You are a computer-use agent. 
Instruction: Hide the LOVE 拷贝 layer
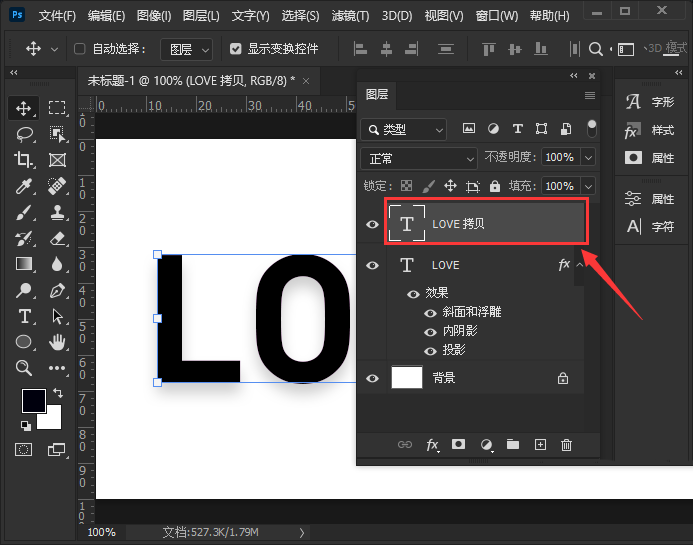coord(372,224)
